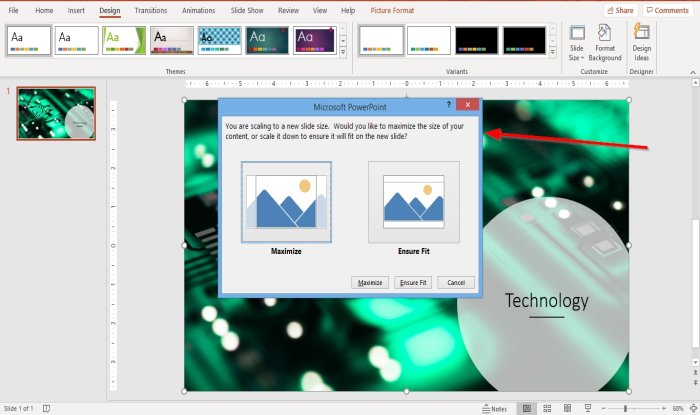
Task: Expand the Themes gallery more arrow
Action: (343, 52)
